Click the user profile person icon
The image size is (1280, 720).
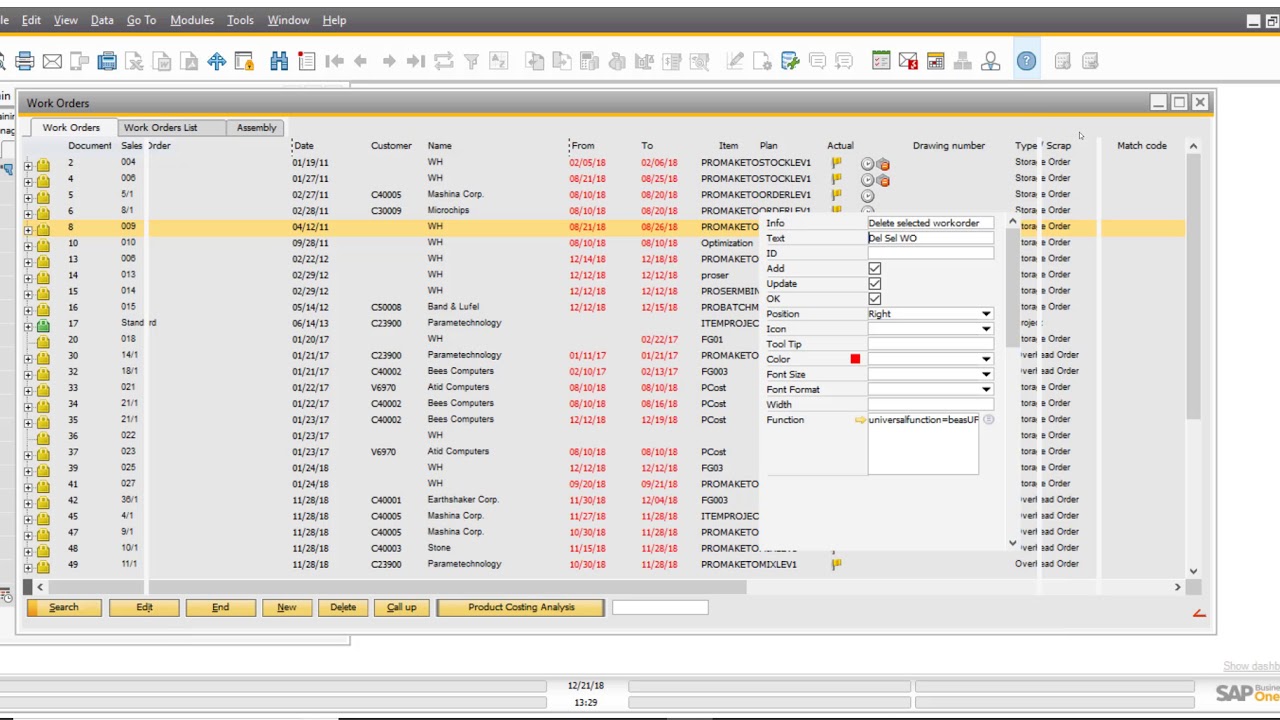click(990, 61)
